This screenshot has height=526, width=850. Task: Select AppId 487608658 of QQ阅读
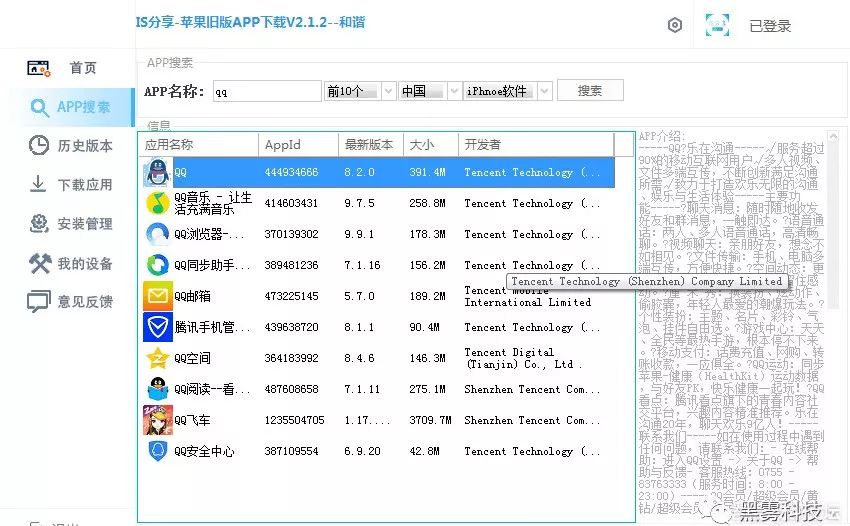coord(291,389)
